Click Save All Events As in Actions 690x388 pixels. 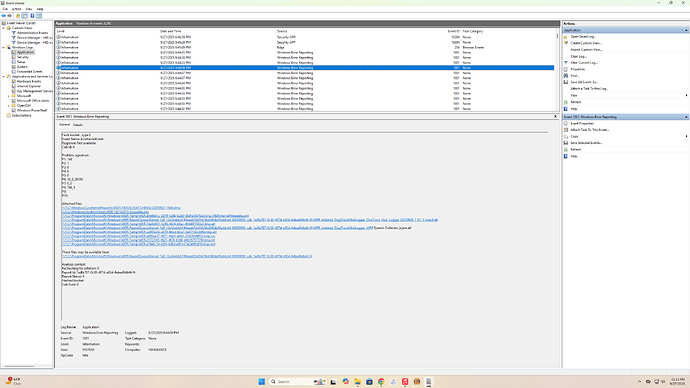pos(584,82)
